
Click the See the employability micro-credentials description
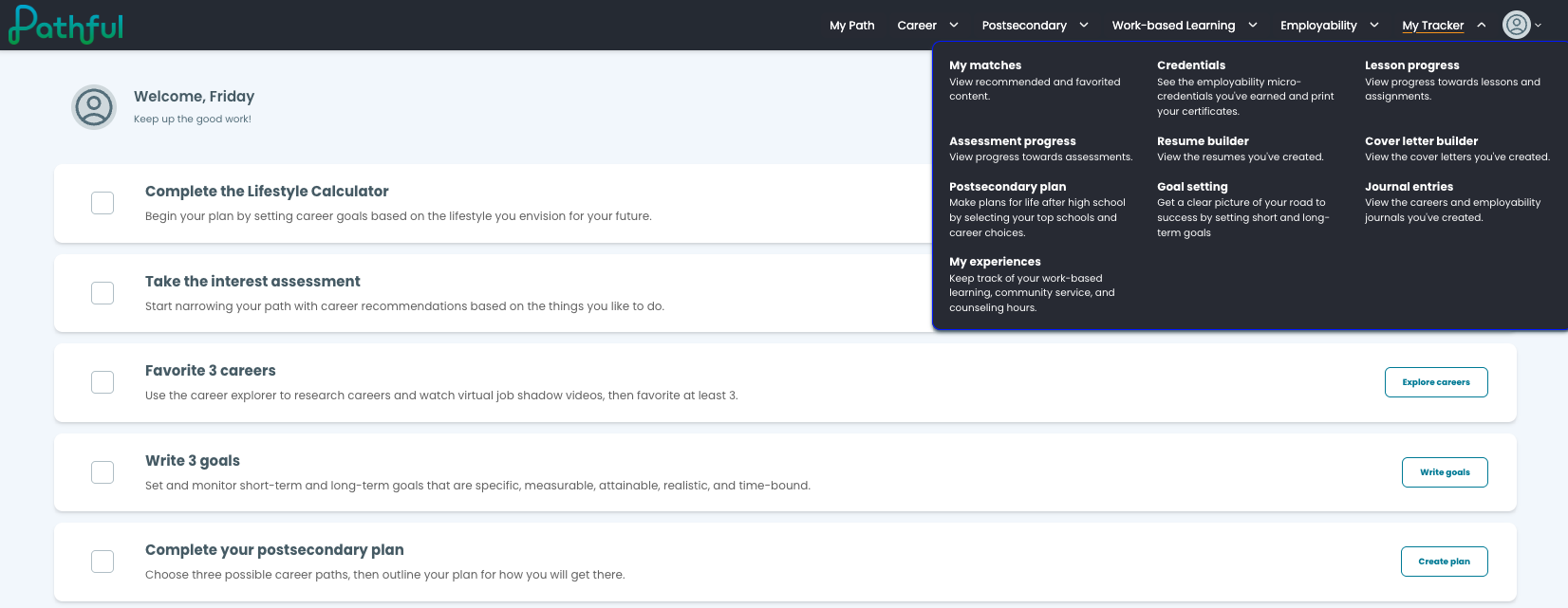tap(1245, 97)
